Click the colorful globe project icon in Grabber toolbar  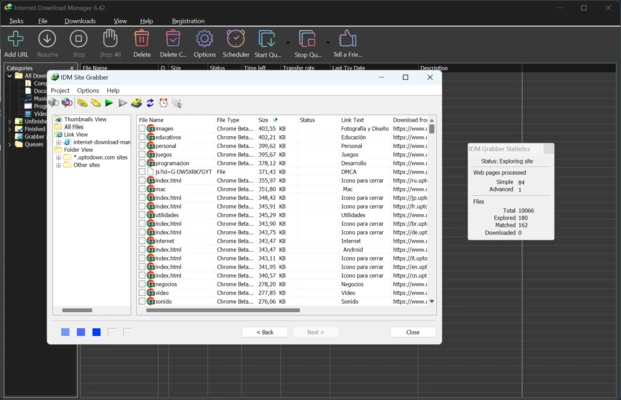[x=67, y=103]
